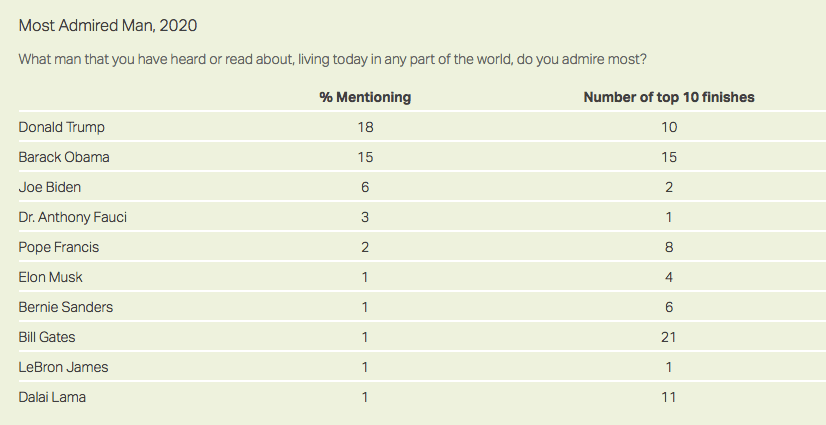Click Joe Biden's 6 percent mentioning value
Screen dimensions: 826x425
click(365, 187)
